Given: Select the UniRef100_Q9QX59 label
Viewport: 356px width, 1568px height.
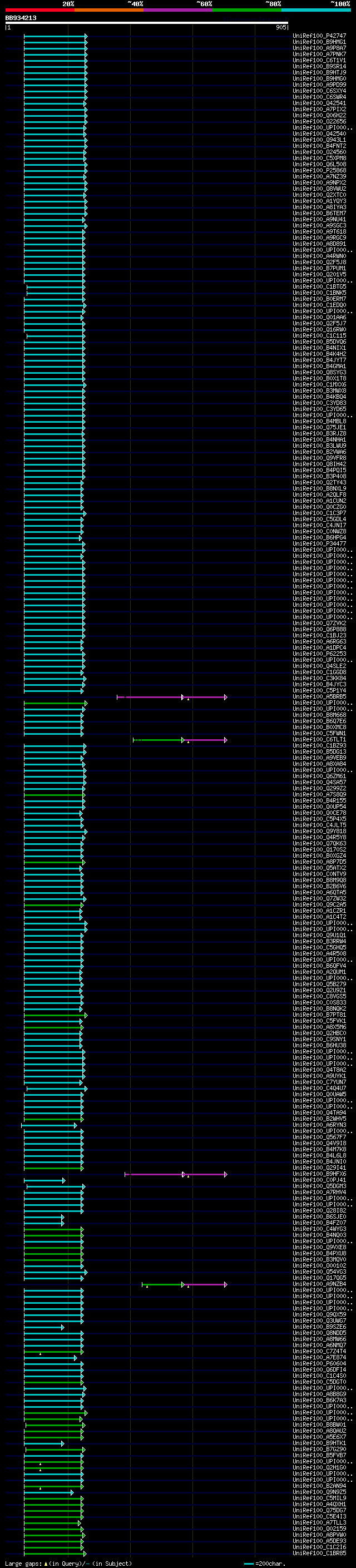Looking at the screenshot, I should click(x=319, y=1315).
